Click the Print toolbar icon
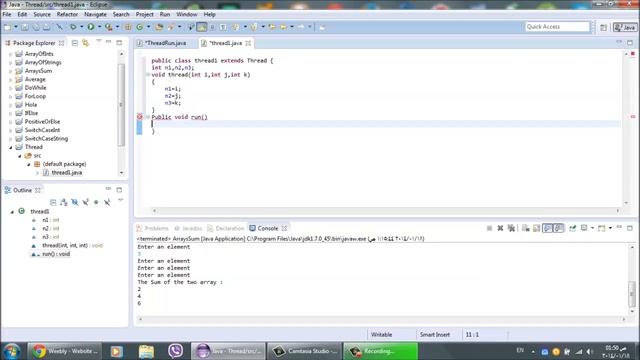Viewport: 640px width, 360px height. tap(47, 27)
